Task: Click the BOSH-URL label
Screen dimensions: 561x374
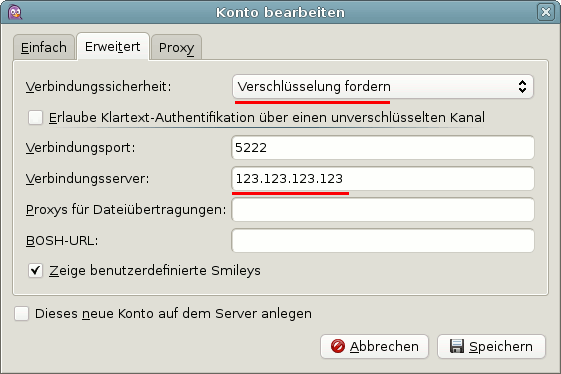Action: coord(62,241)
